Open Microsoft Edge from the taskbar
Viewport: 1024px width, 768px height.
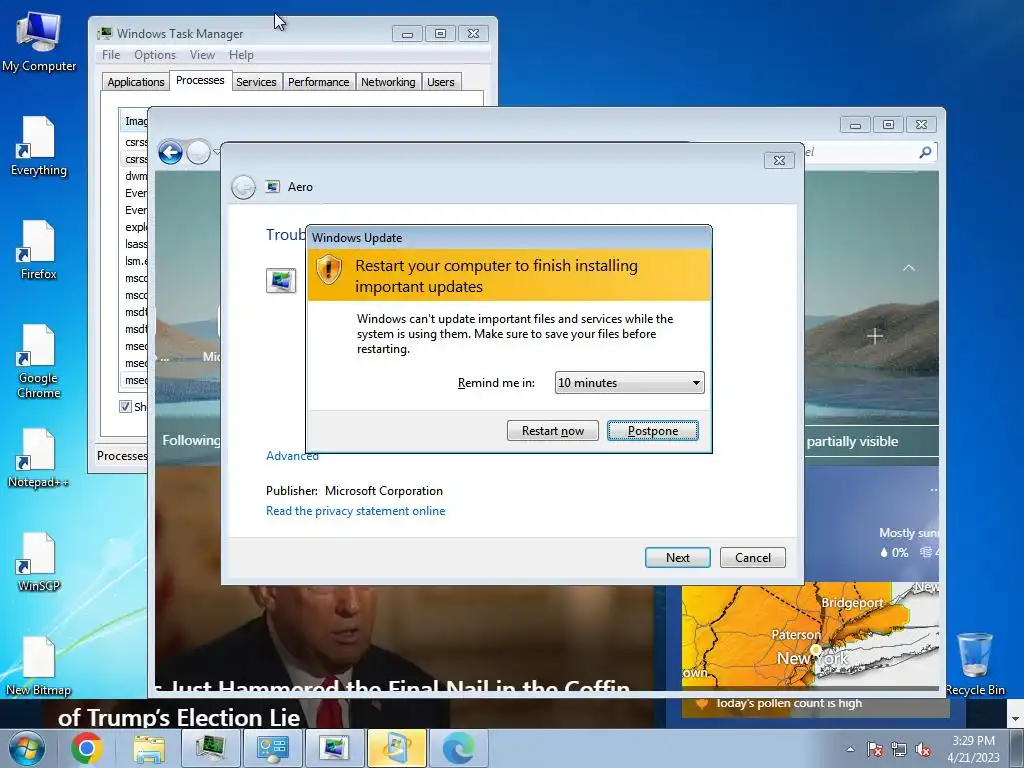point(458,748)
